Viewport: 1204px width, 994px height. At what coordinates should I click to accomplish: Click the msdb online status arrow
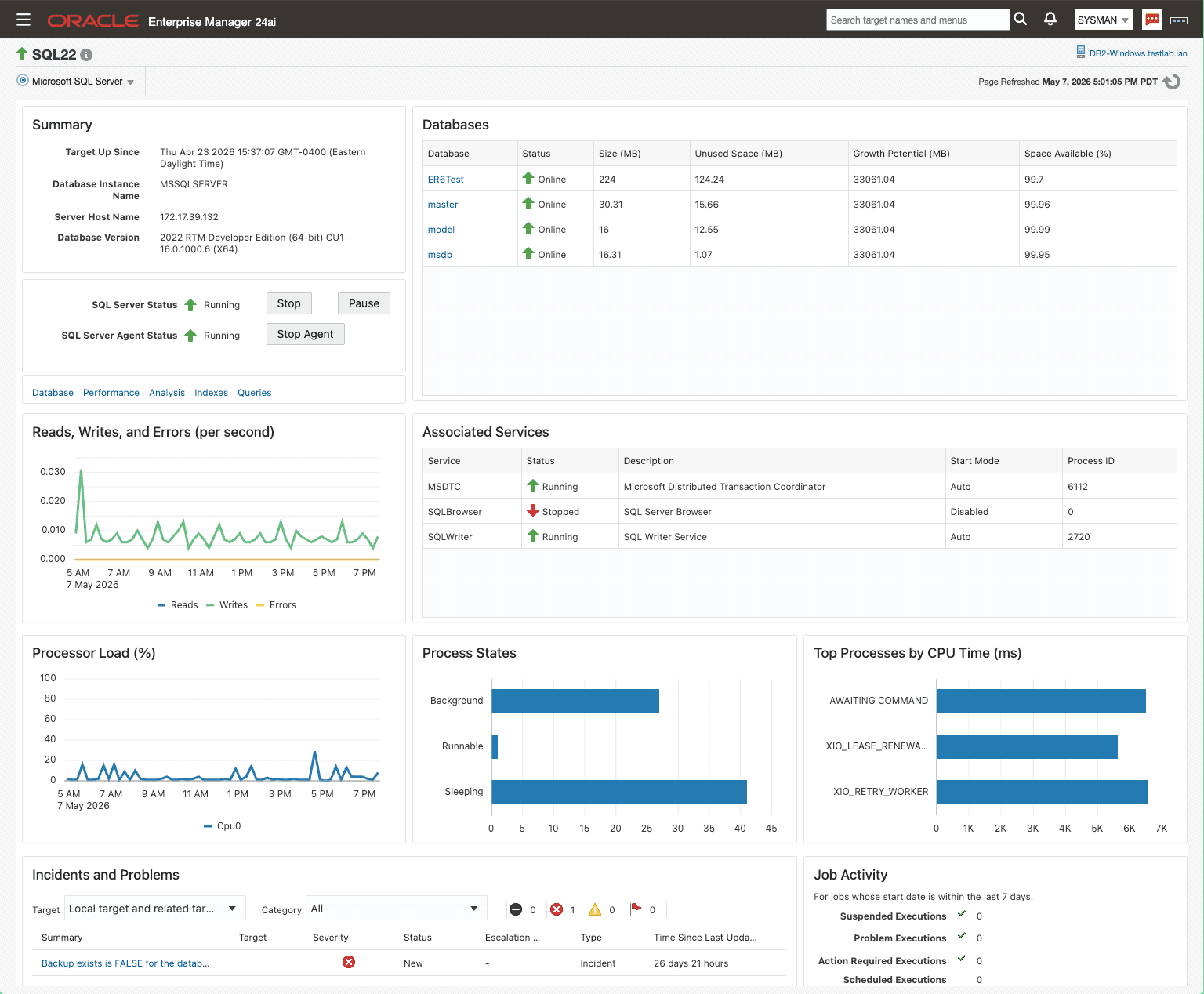tap(528, 254)
